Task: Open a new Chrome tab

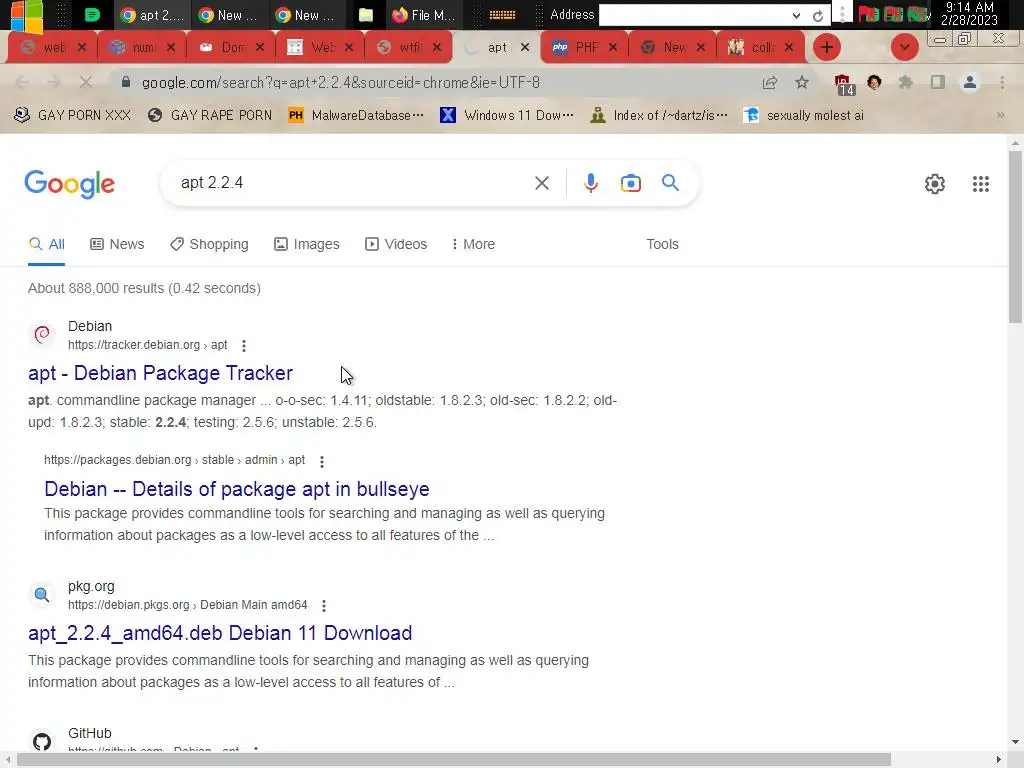Action: tap(827, 47)
